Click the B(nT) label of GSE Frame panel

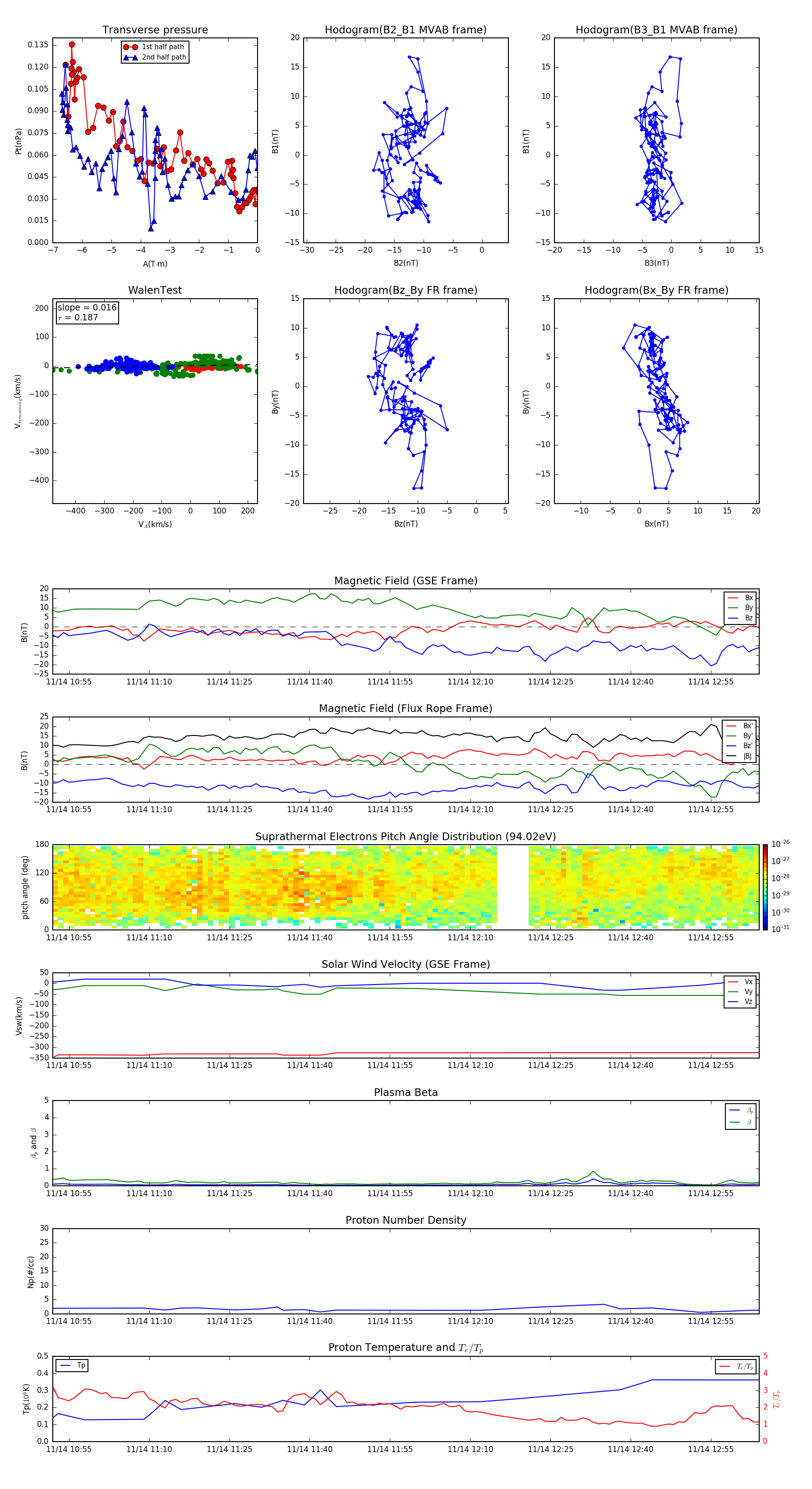click(x=24, y=632)
